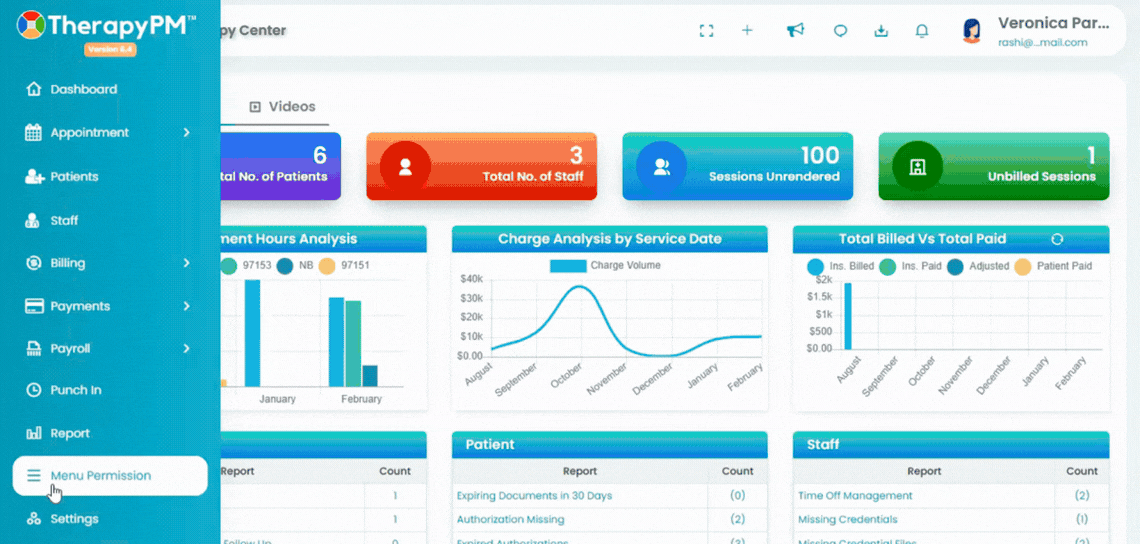Toggle Charge Volume legend item

(x=605, y=265)
